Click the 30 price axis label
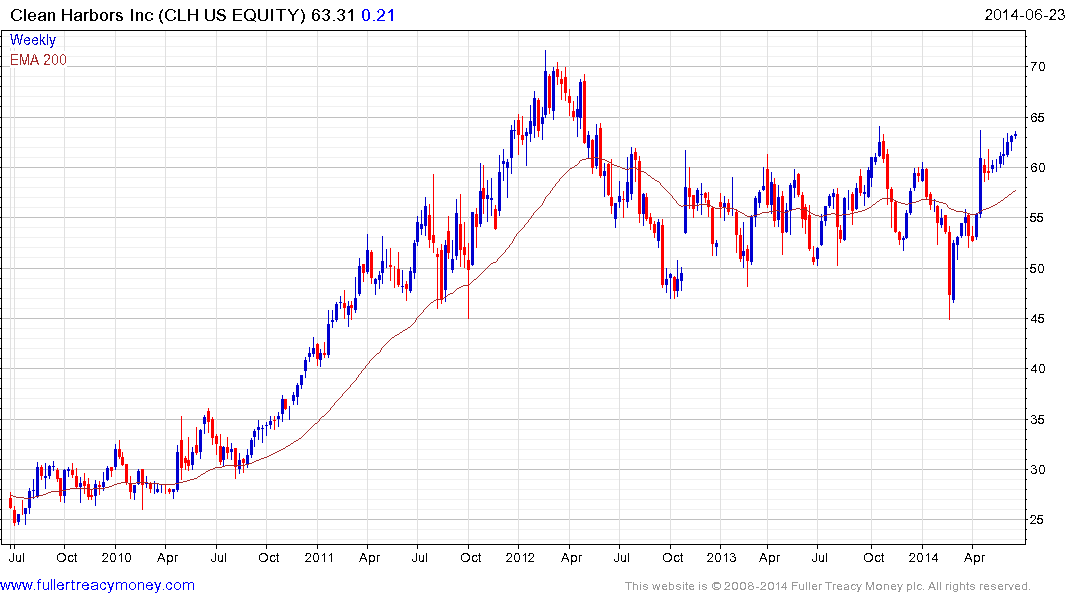 pos(1037,470)
